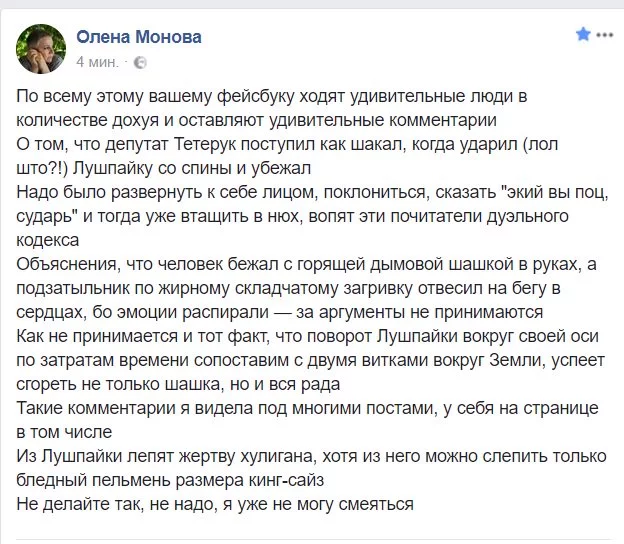The width and height of the screenshot is (624, 544).
Task: Click the blue star favorite icon
Action: (583, 34)
